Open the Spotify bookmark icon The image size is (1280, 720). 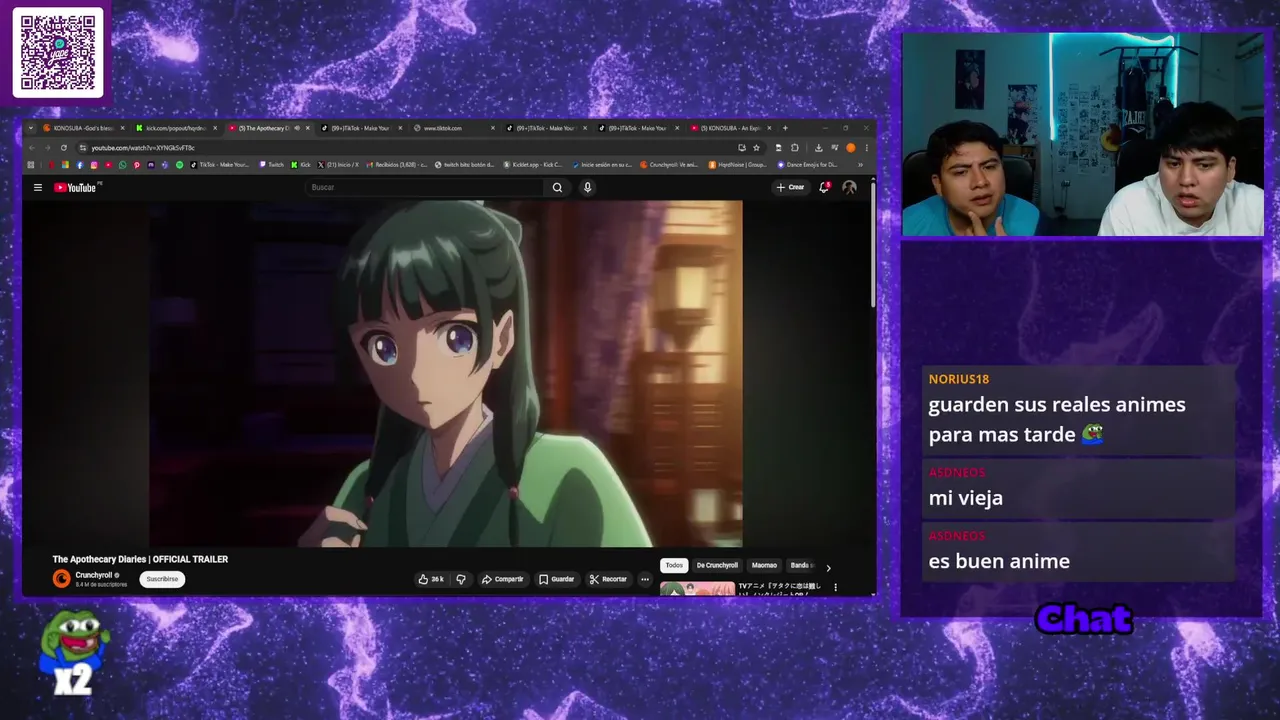pyautogui.click(x=180, y=165)
